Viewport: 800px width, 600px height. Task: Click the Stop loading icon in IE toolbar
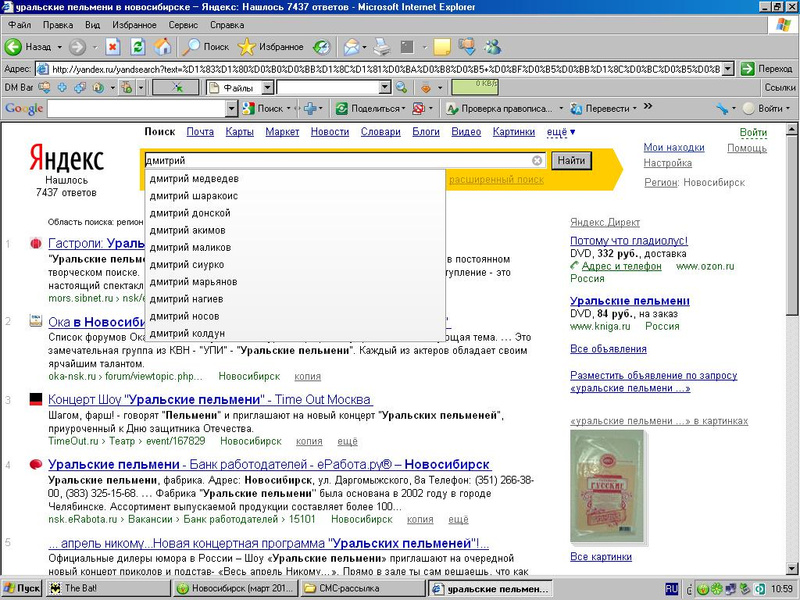[x=113, y=47]
